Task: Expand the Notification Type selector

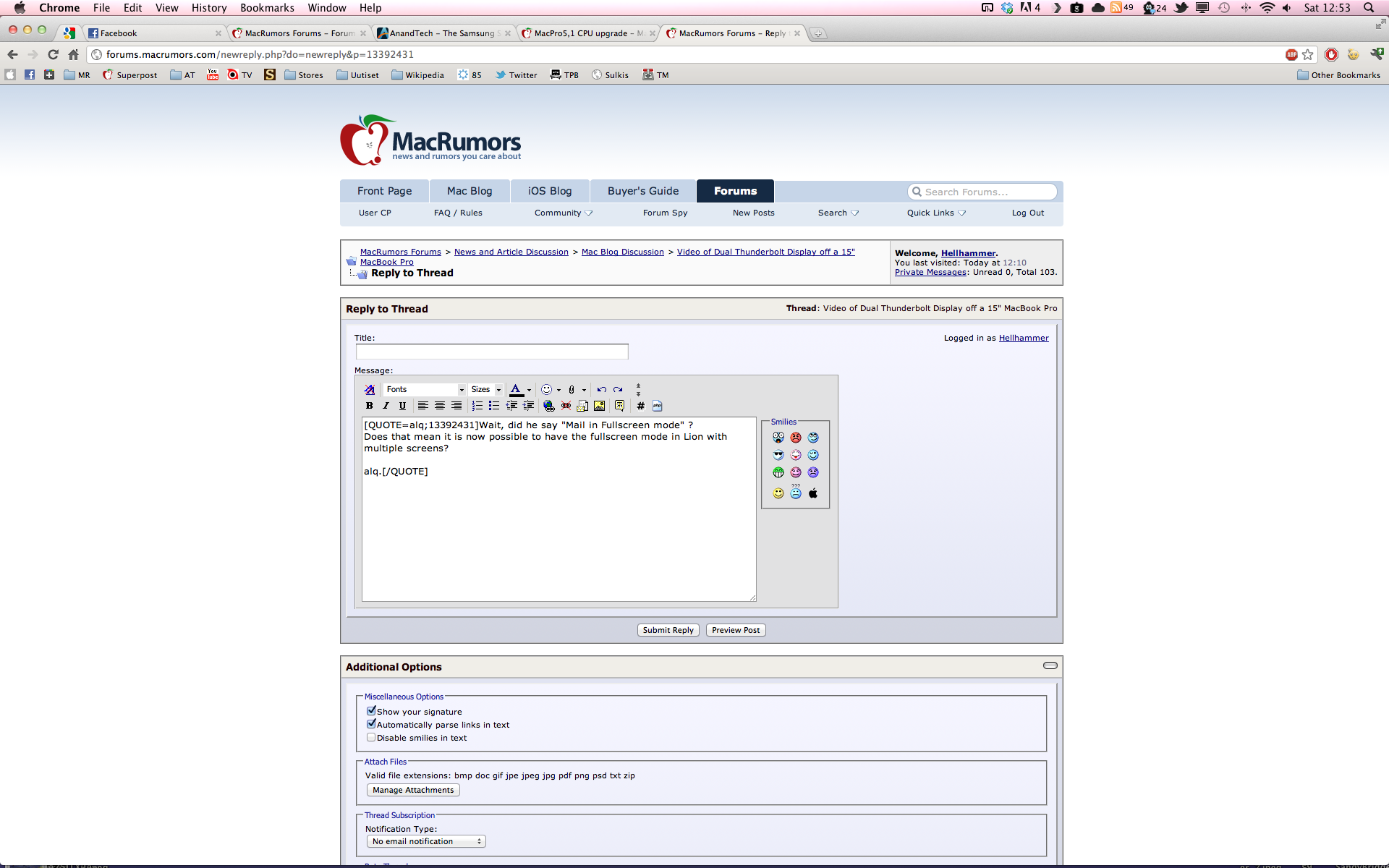Action: (x=425, y=841)
